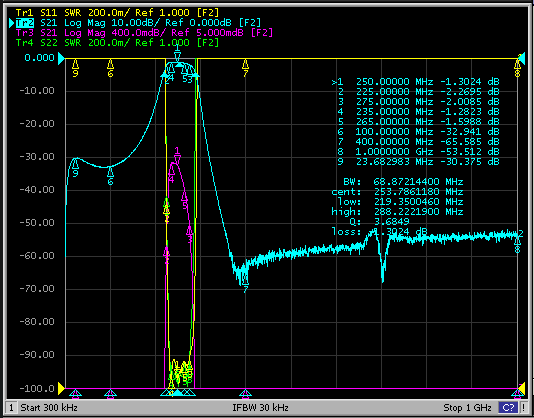The width and height of the screenshot is (534, 418).
Task: Click cyan marker 6 on the S21 curve
Action: [110, 172]
